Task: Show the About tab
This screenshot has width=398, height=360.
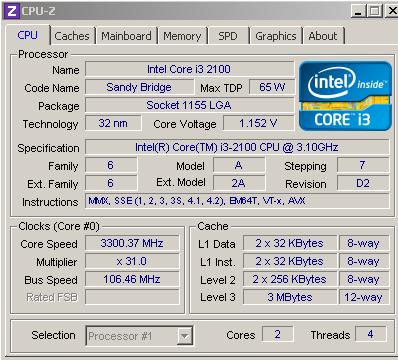Action: [x=323, y=36]
